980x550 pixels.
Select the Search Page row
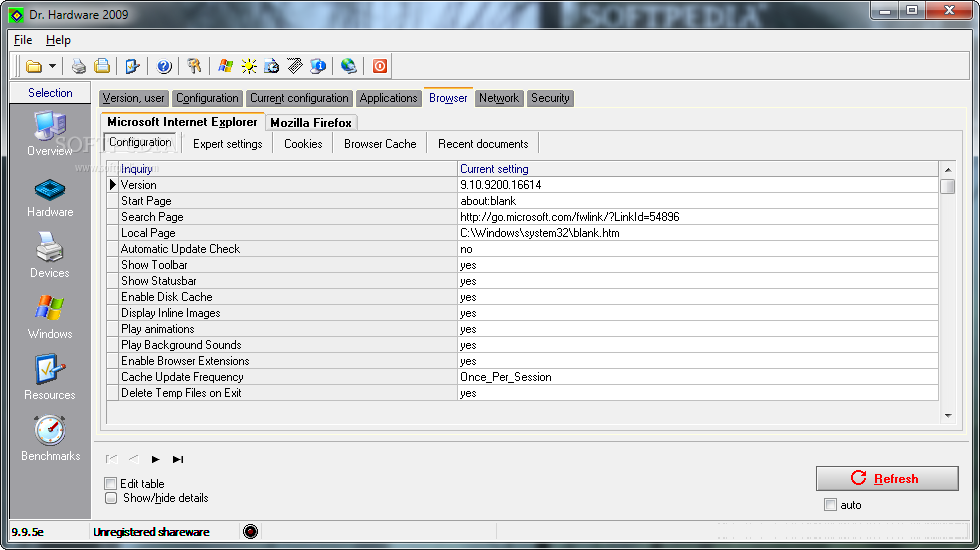(x=522, y=217)
